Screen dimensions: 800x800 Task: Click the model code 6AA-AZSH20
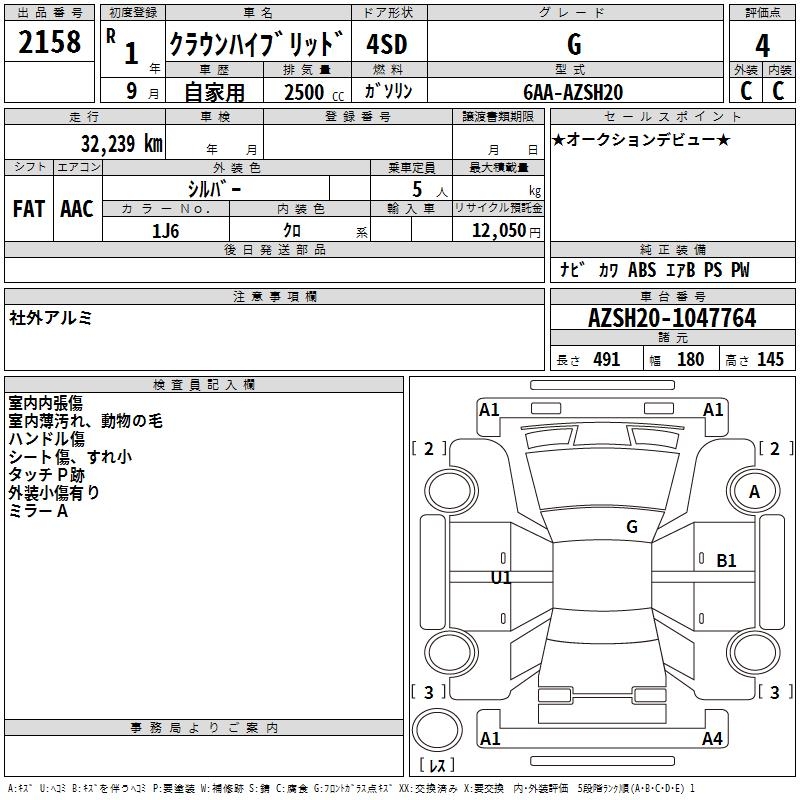(573, 92)
